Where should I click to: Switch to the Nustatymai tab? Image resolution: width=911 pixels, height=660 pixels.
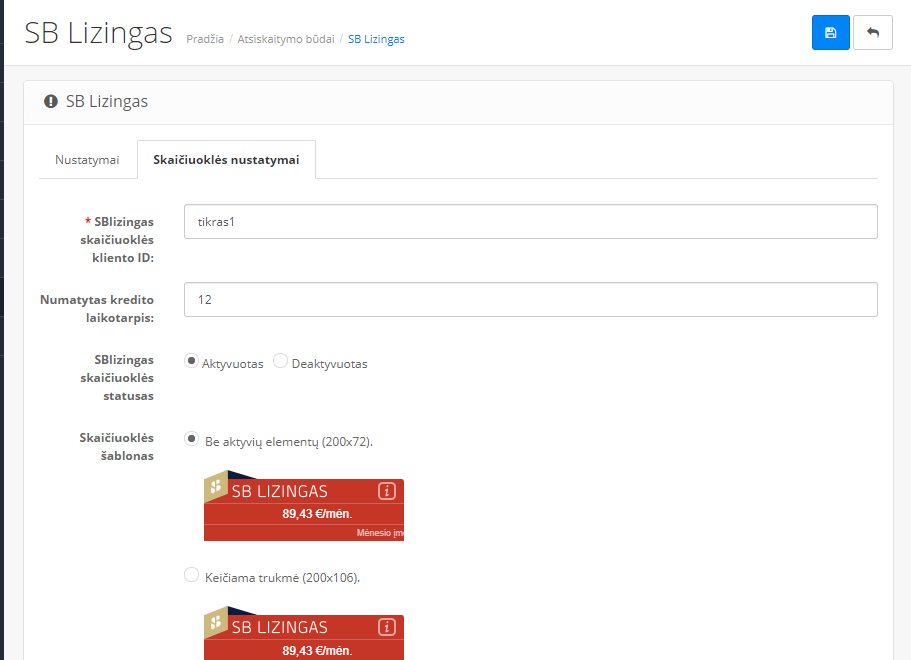[x=87, y=160]
